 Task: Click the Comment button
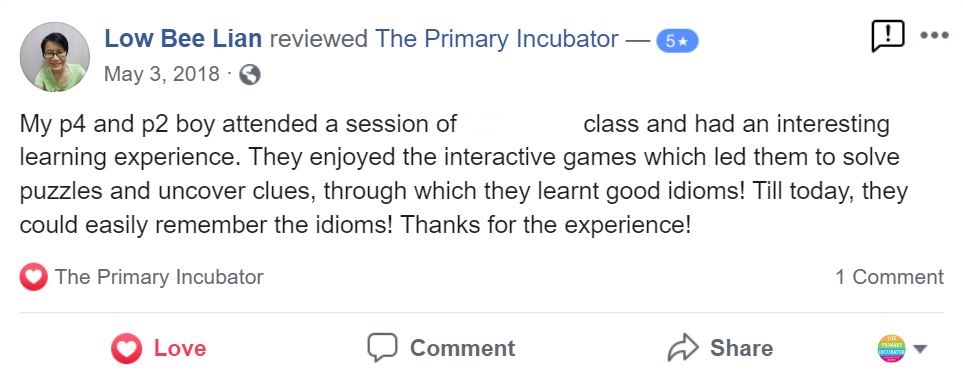click(441, 348)
